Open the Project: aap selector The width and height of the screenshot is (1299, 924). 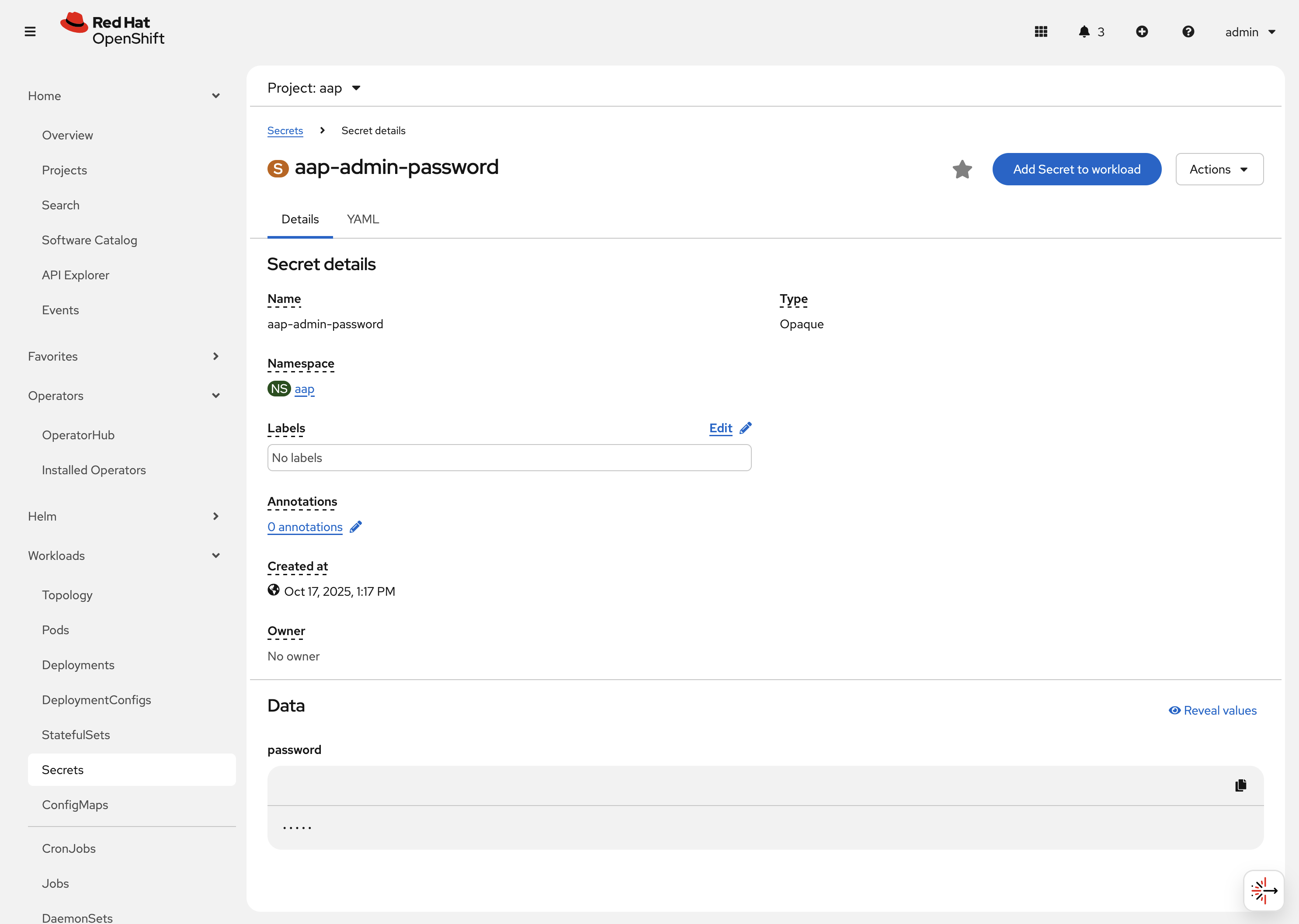coord(314,88)
